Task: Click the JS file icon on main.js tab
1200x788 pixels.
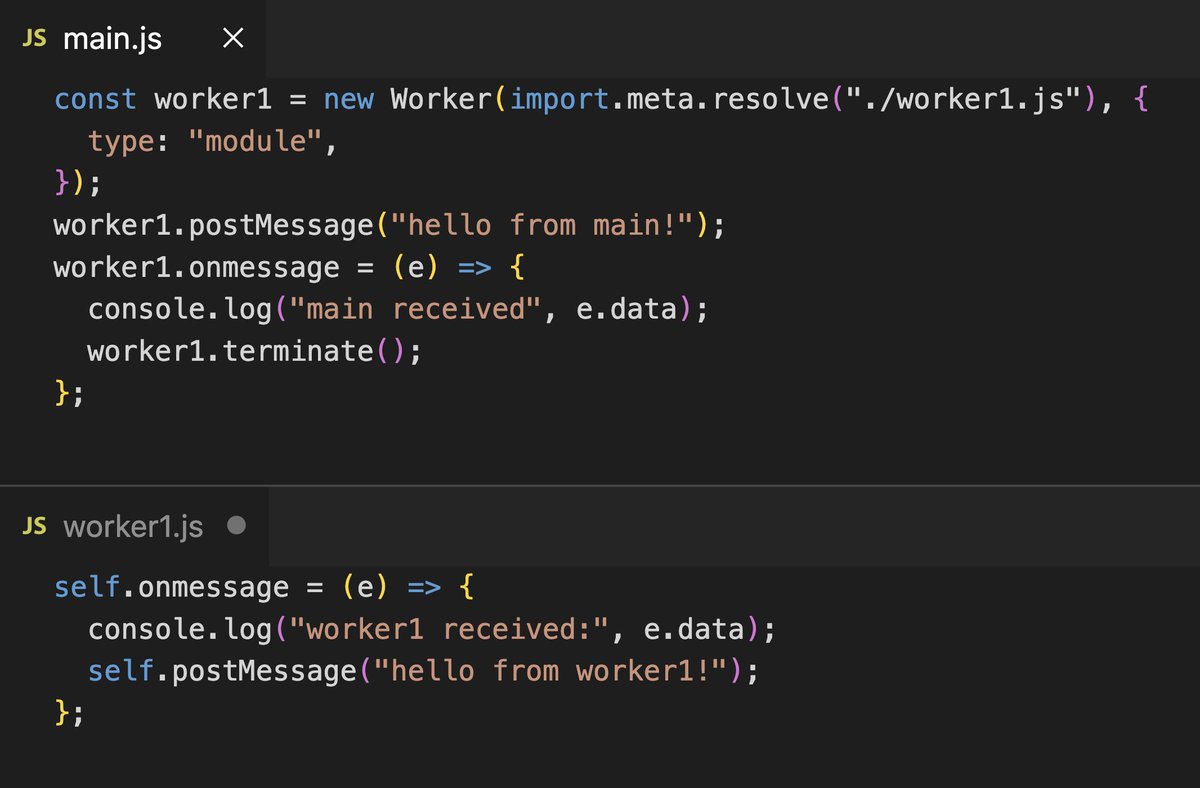Action: pyautogui.click(x=35, y=39)
